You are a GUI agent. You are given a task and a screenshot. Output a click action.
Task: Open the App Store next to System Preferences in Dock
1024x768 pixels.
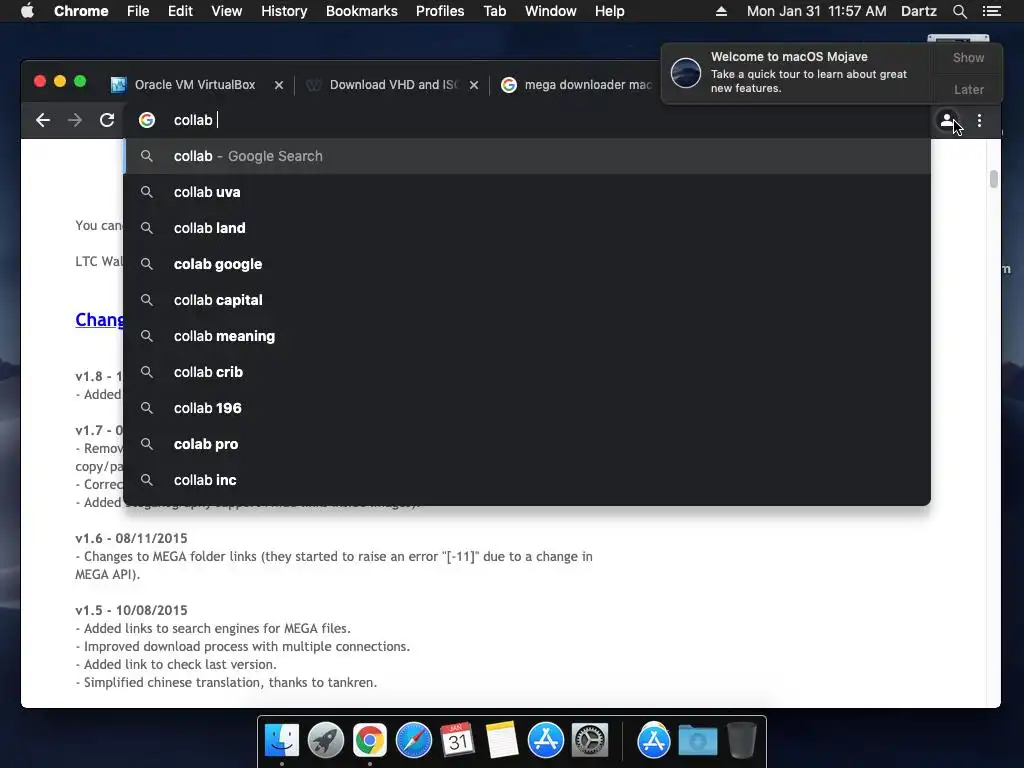tap(545, 741)
